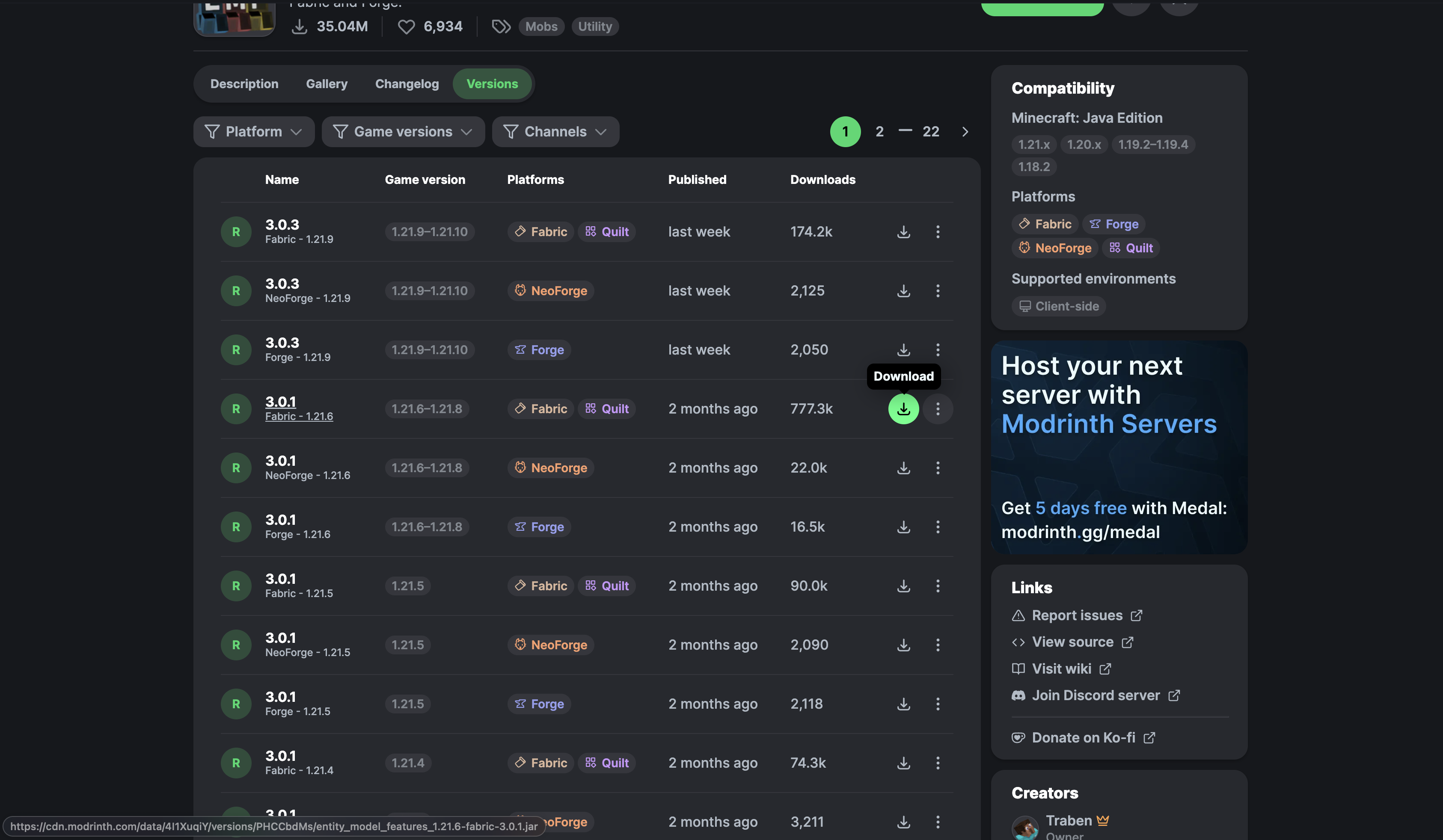Image resolution: width=1443 pixels, height=840 pixels.
Task: Expand the Channels filter dropdown
Action: pyautogui.click(x=555, y=132)
